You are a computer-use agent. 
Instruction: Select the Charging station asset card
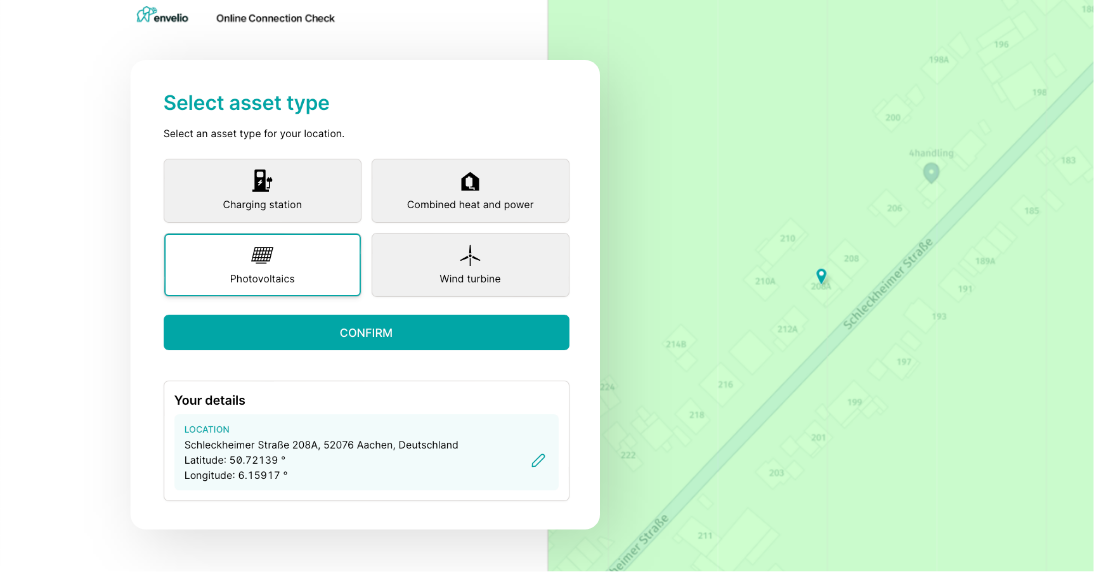pos(263,191)
